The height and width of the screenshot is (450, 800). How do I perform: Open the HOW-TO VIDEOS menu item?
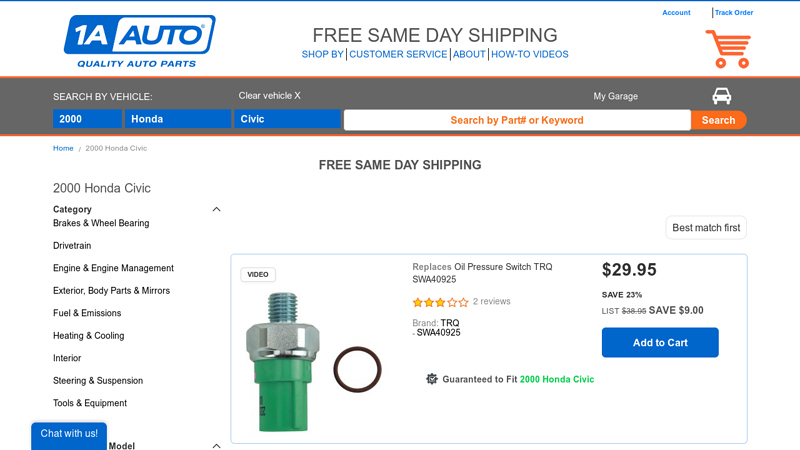click(529, 54)
